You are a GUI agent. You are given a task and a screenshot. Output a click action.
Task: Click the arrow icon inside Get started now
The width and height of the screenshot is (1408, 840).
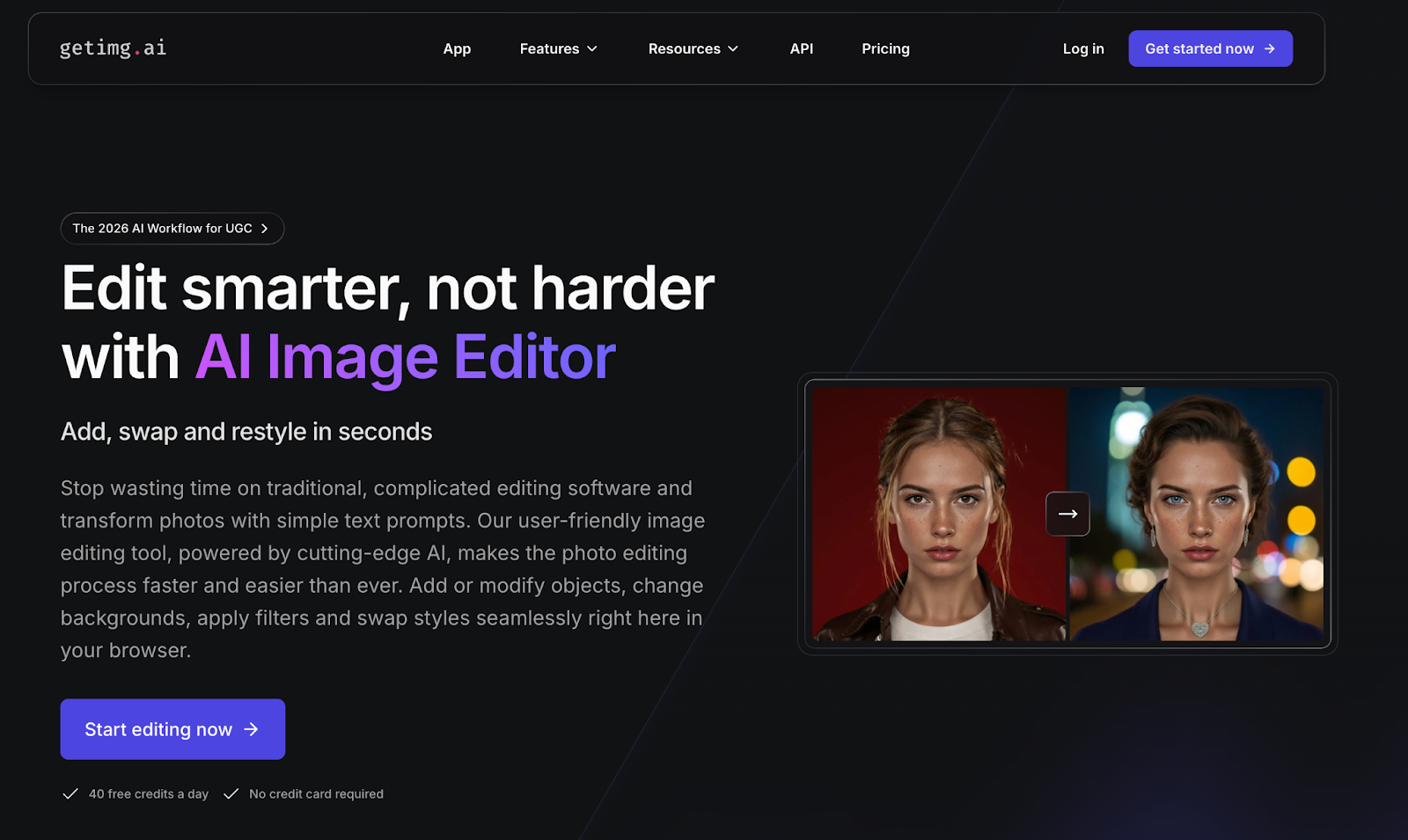point(1269,49)
